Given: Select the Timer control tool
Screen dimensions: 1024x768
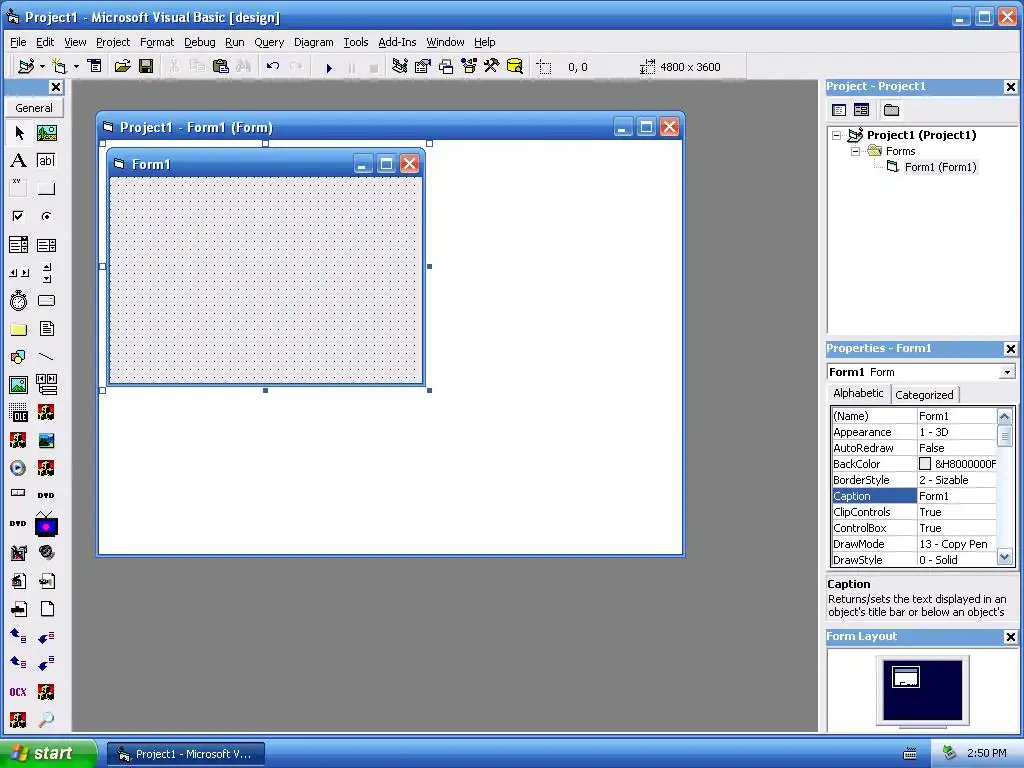Looking at the screenshot, I should click(x=19, y=301).
